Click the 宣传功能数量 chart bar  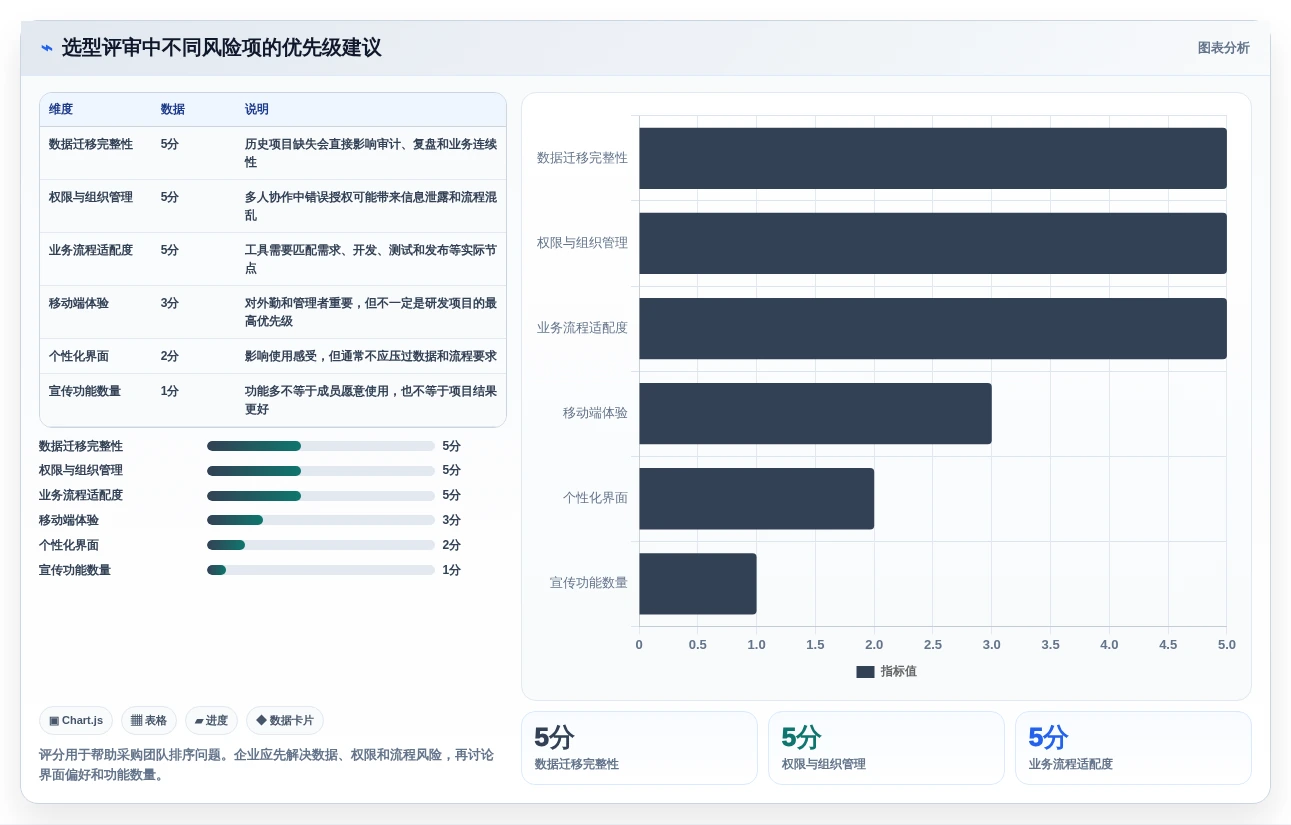coord(698,583)
